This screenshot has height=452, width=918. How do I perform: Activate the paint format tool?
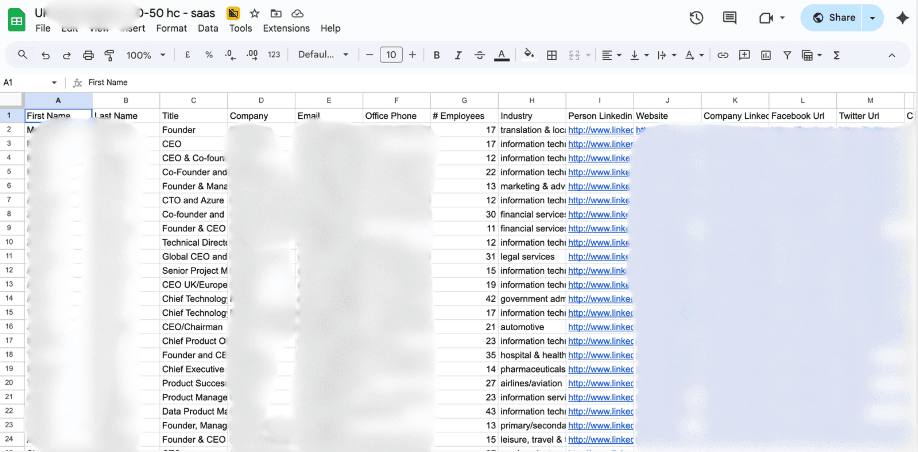(x=109, y=55)
